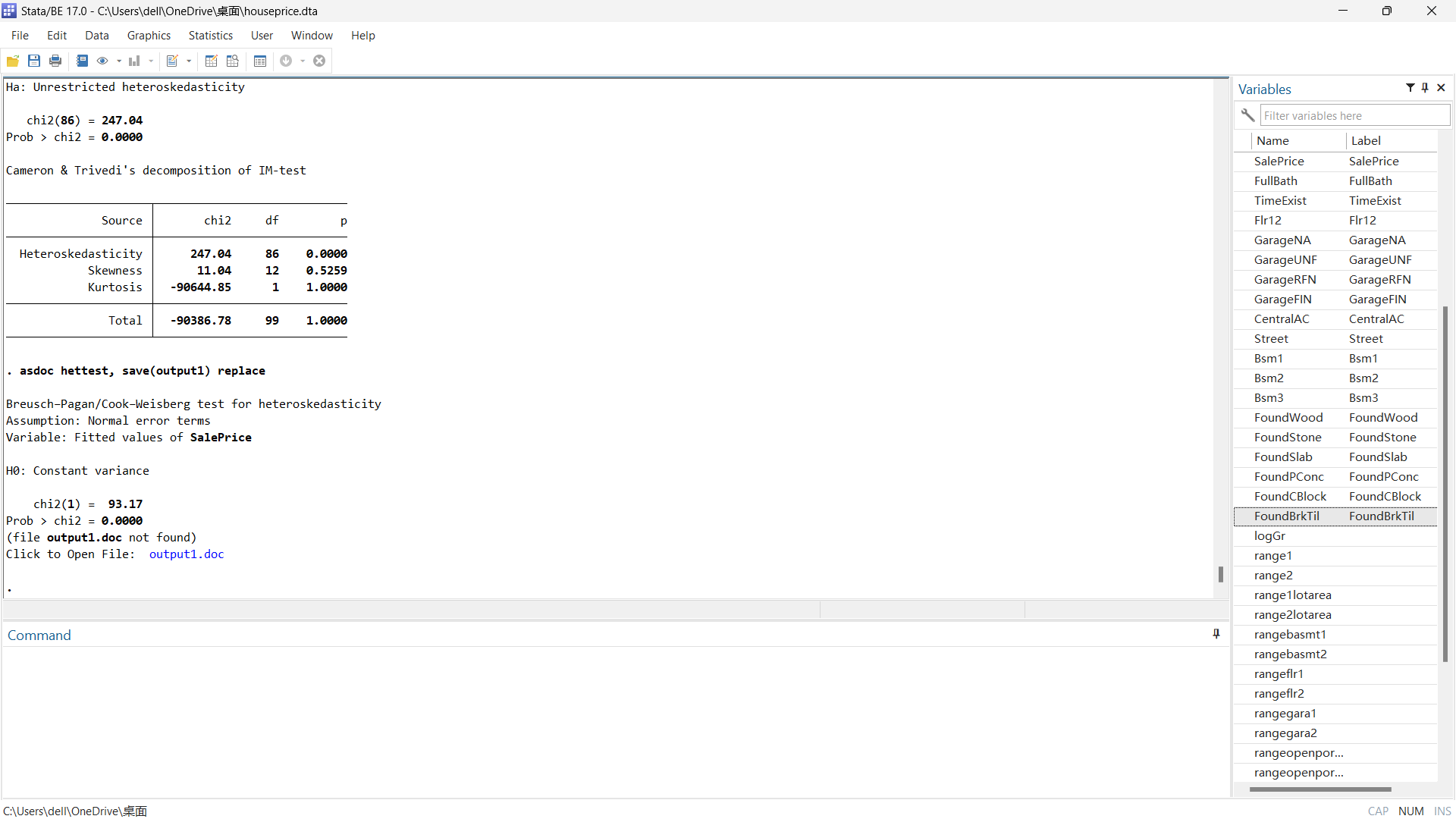Open the Graphics menu
Viewport: 1456px width, 819px height.
149,36
